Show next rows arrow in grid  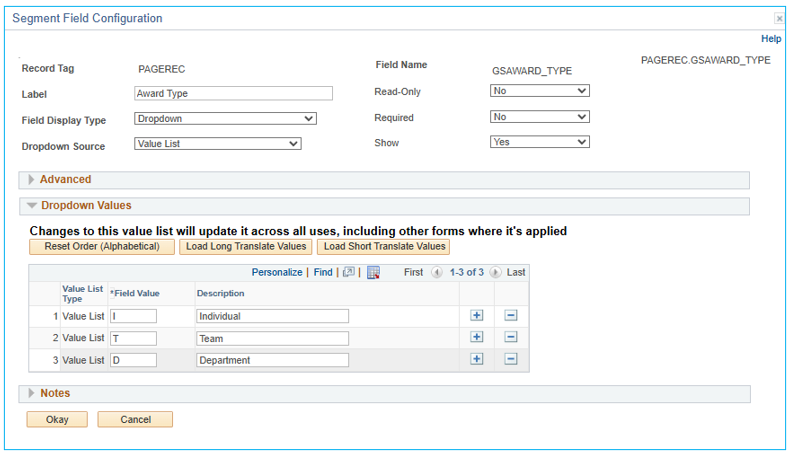click(496, 272)
